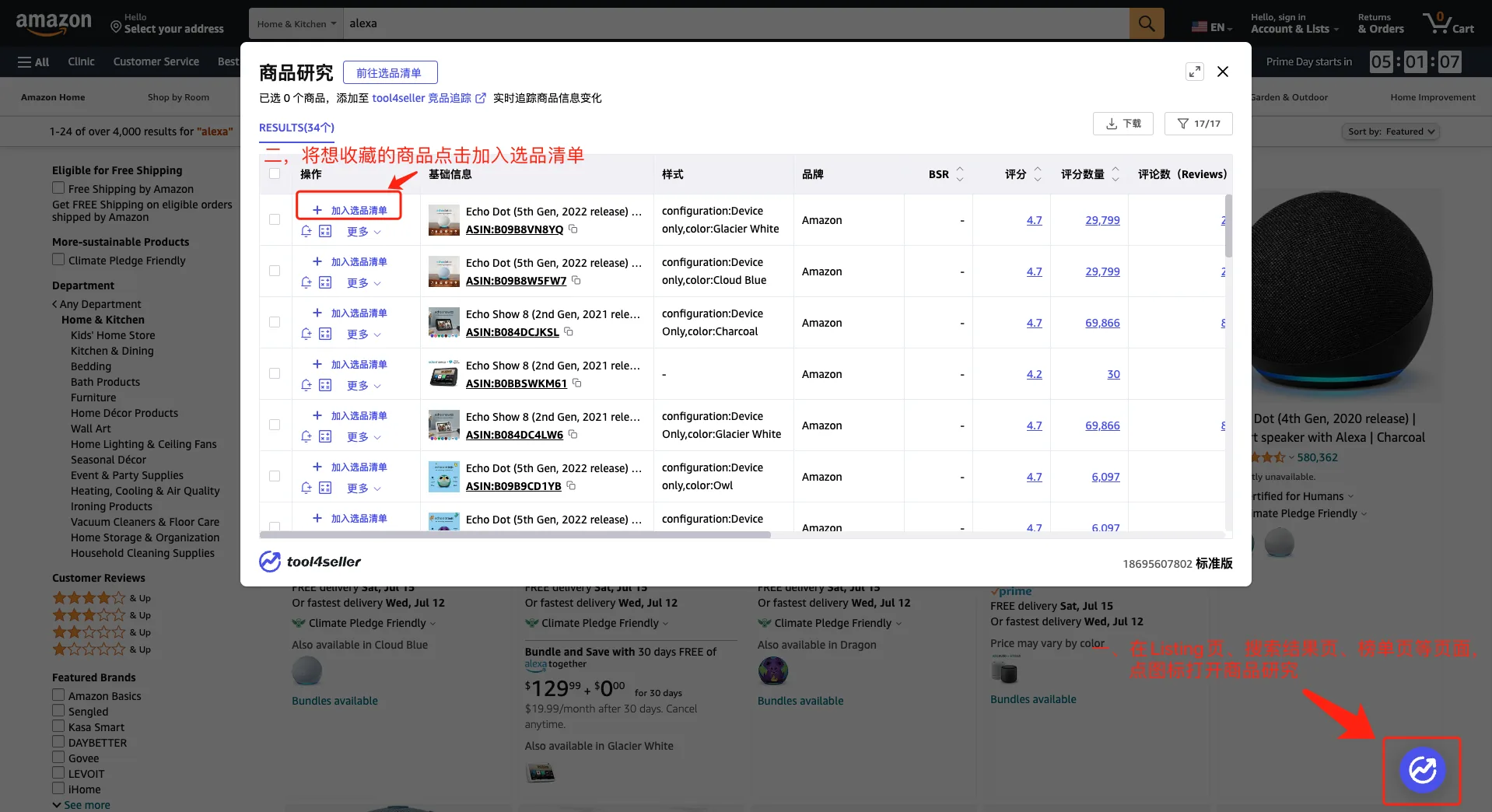Open the All hamburger menu
Viewport: 1492px width, 812px height.
[33, 62]
